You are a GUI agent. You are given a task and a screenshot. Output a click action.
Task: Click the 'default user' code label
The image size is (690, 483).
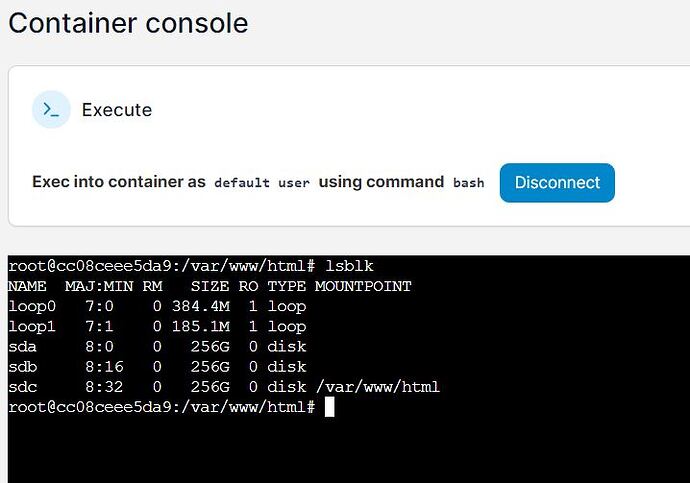(262, 183)
